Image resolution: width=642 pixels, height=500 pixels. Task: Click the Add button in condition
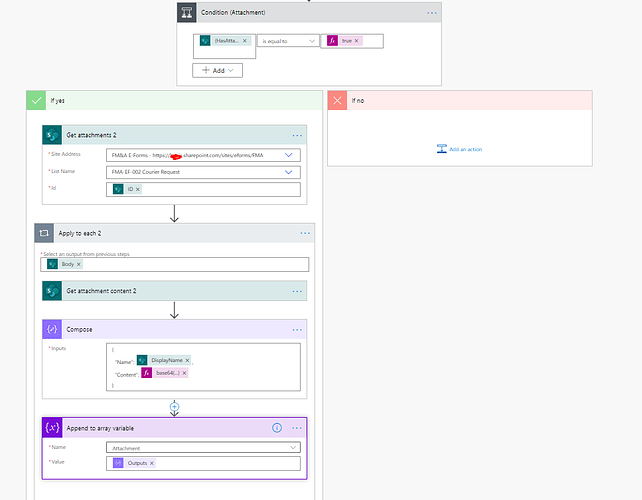coord(217,70)
